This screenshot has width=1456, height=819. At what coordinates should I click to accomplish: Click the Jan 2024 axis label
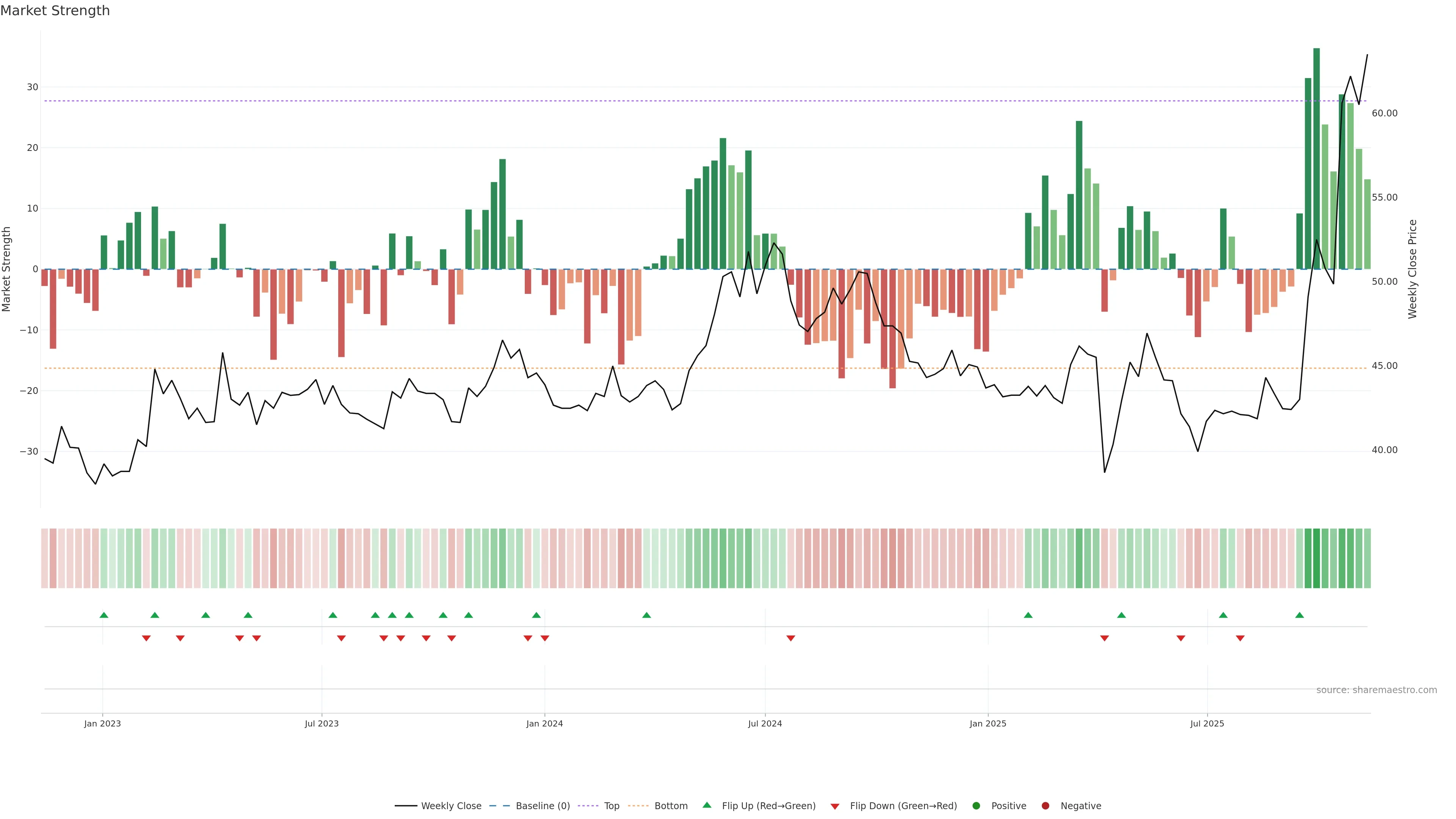(544, 723)
